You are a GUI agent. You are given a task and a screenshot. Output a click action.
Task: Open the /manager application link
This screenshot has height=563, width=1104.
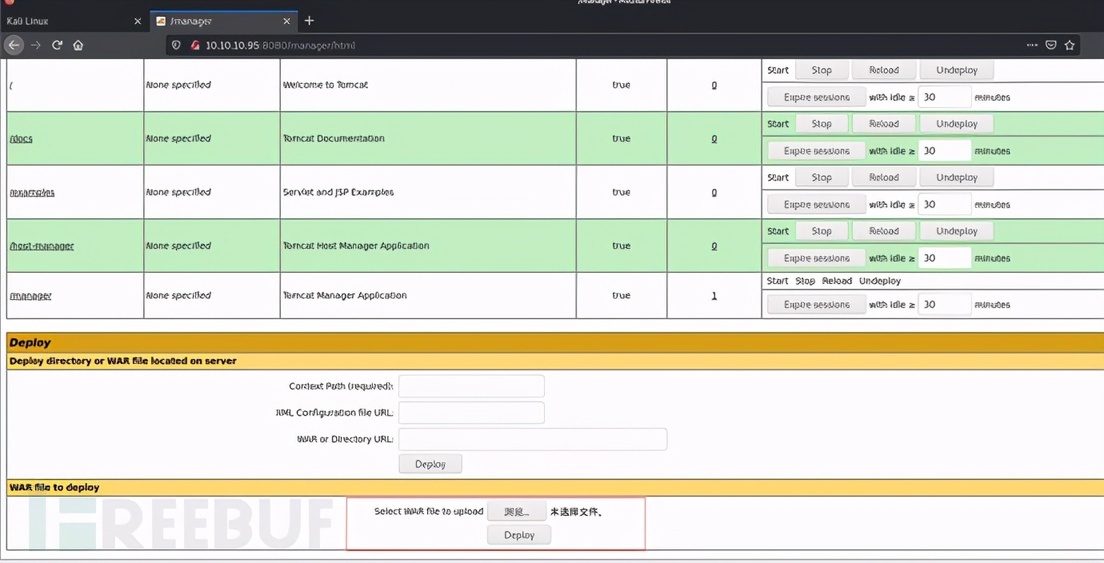pos(30,296)
